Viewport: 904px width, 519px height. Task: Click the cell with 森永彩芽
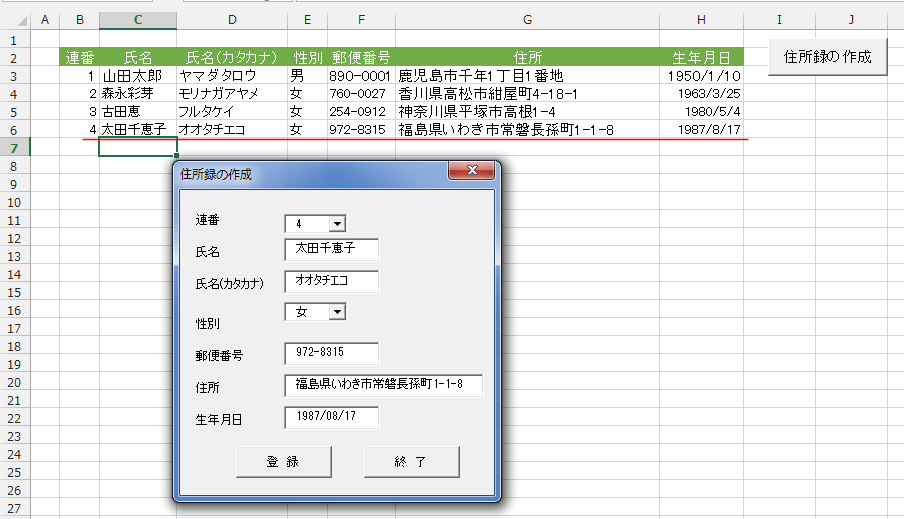point(138,93)
